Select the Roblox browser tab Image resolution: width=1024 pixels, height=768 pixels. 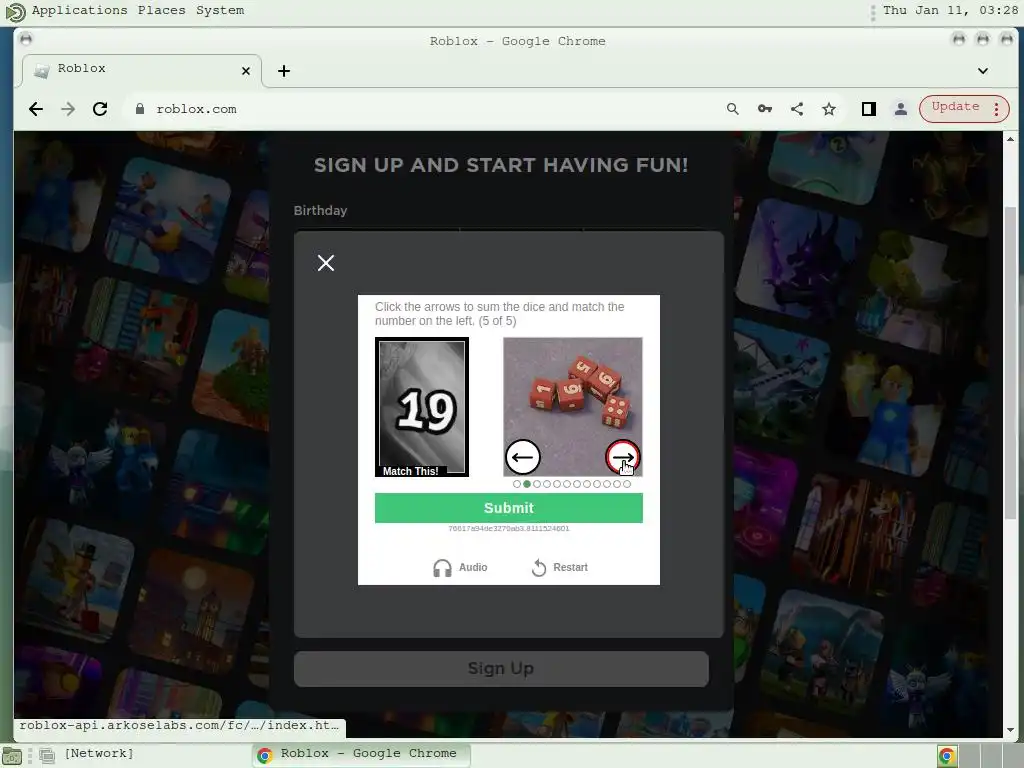142,69
